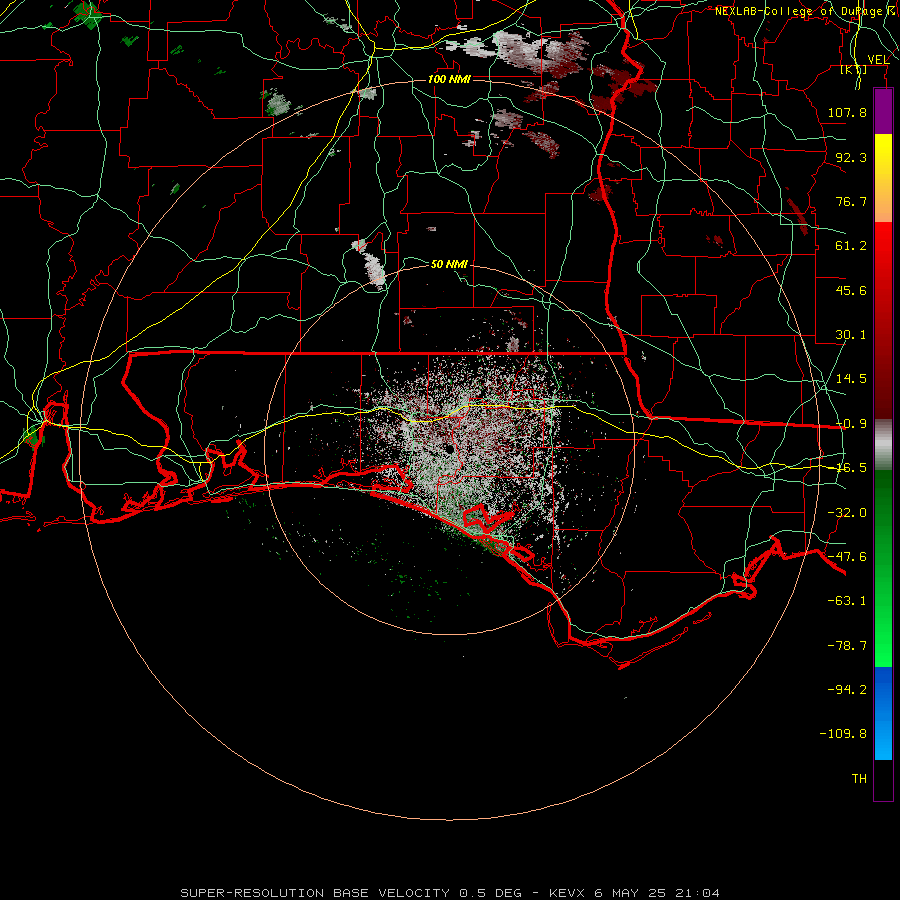
Task: Click the -32.0 velocity legend value
Action: point(847,513)
